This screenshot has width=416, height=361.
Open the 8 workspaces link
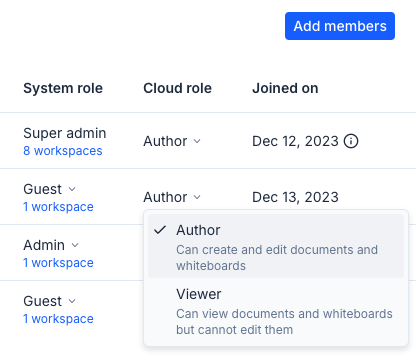pos(63,151)
